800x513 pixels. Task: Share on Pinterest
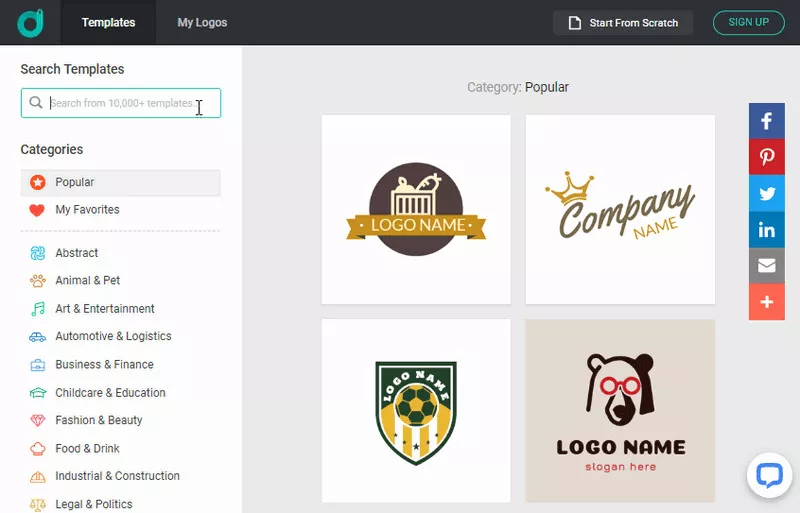point(766,157)
